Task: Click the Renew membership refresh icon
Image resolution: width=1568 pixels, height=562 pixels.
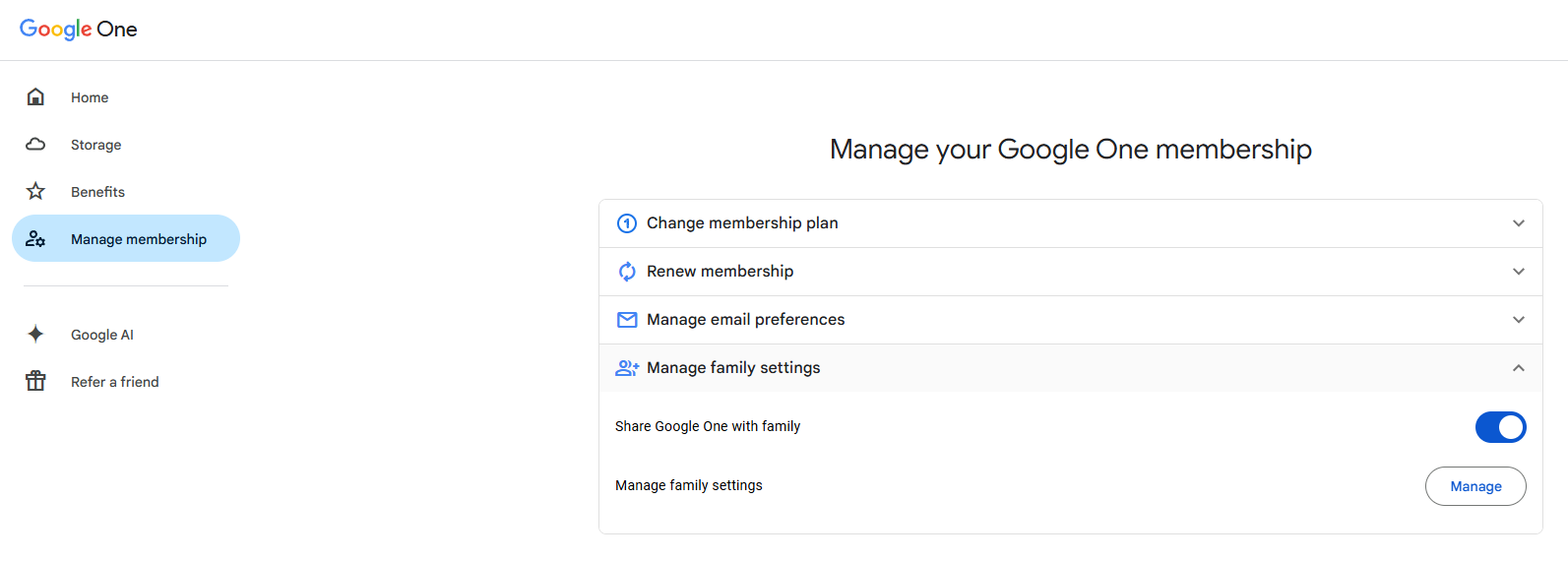Action: pyautogui.click(x=627, y=272)
